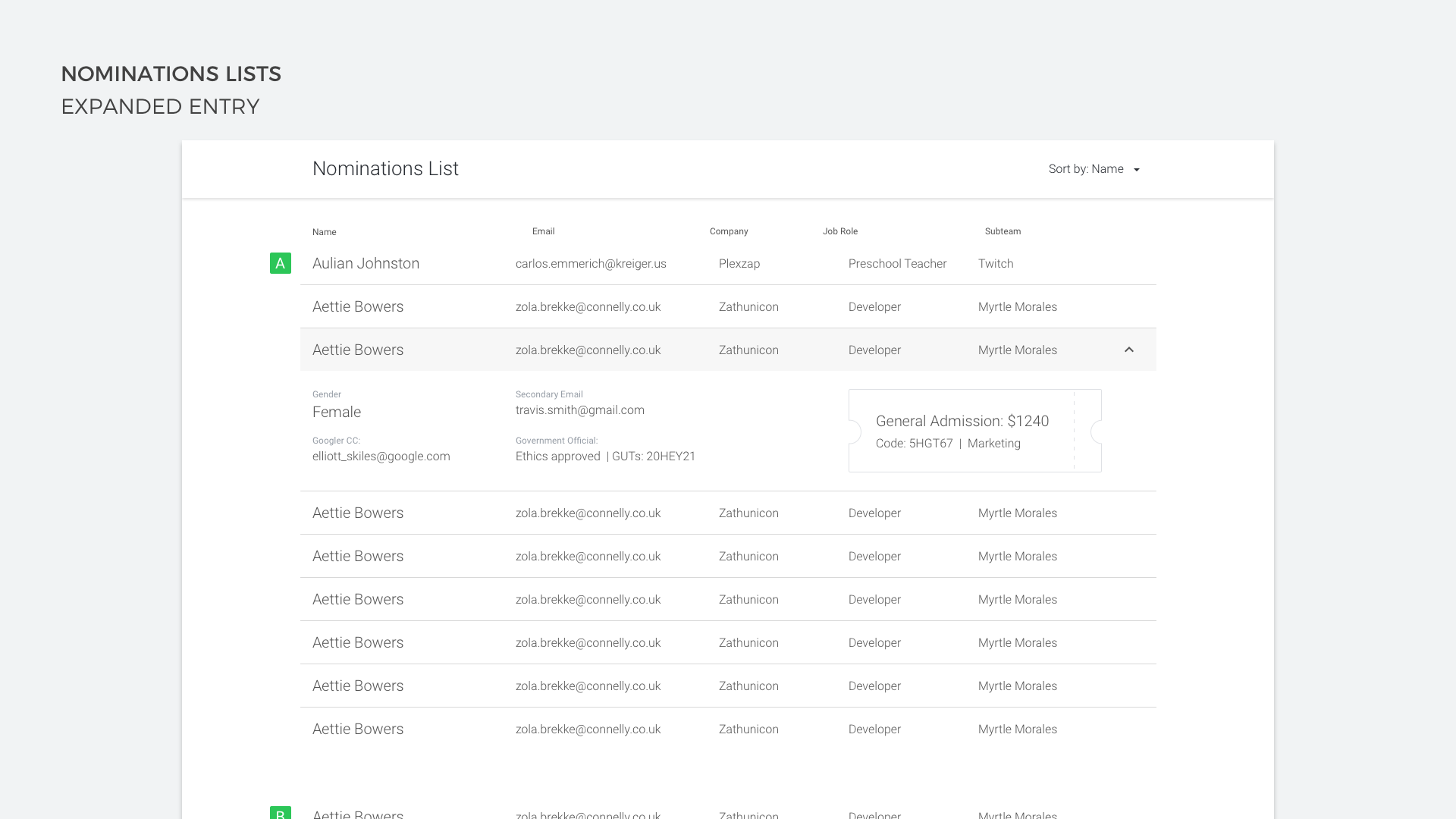Click the Ethics approved status text
1456x819 pixels.
pos(557,457)
